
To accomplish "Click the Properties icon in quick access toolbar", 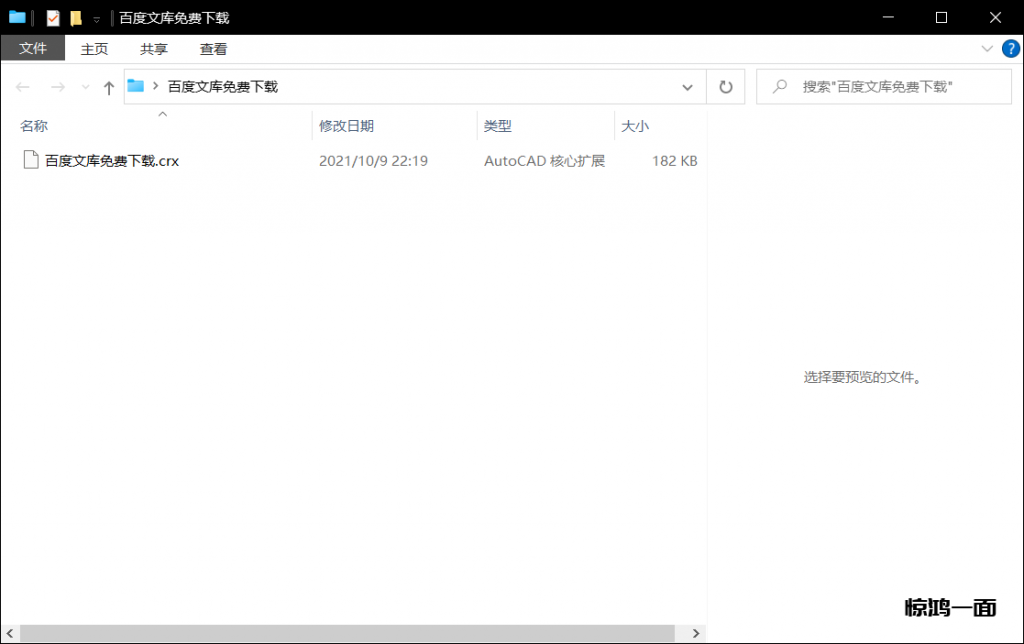I will (53, 18).
